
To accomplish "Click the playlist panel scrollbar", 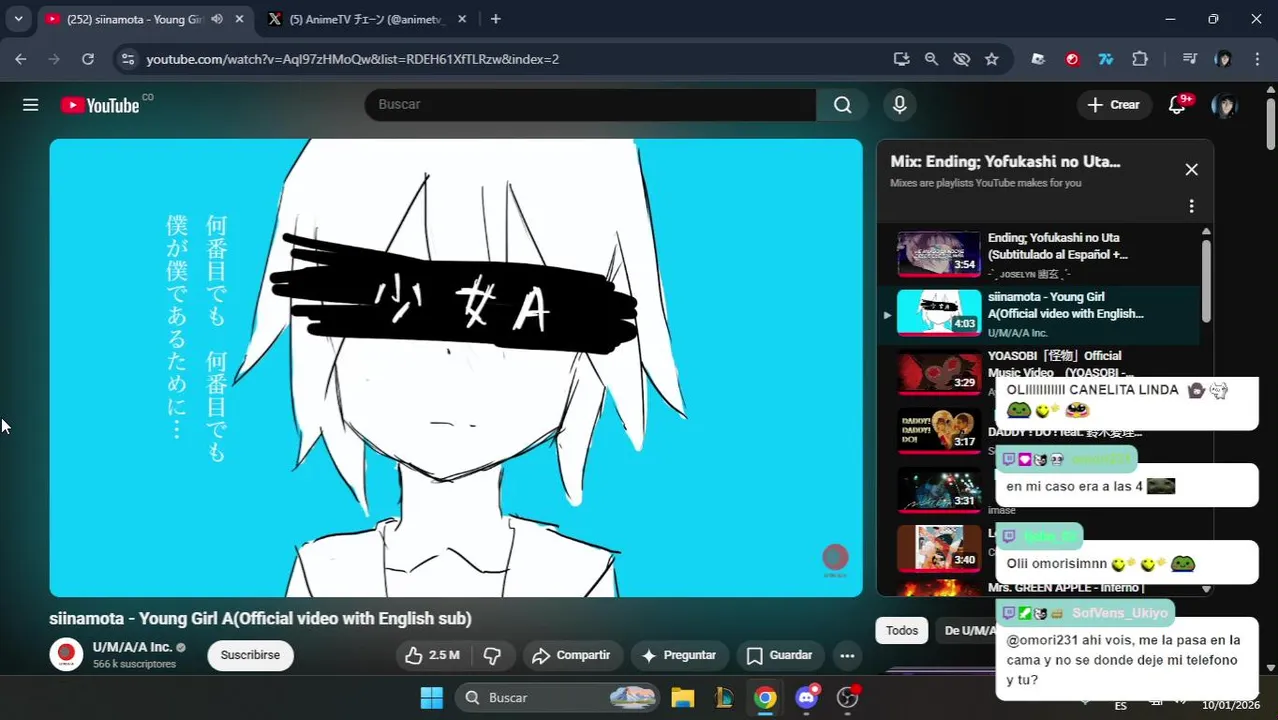I will point(1206,281).
